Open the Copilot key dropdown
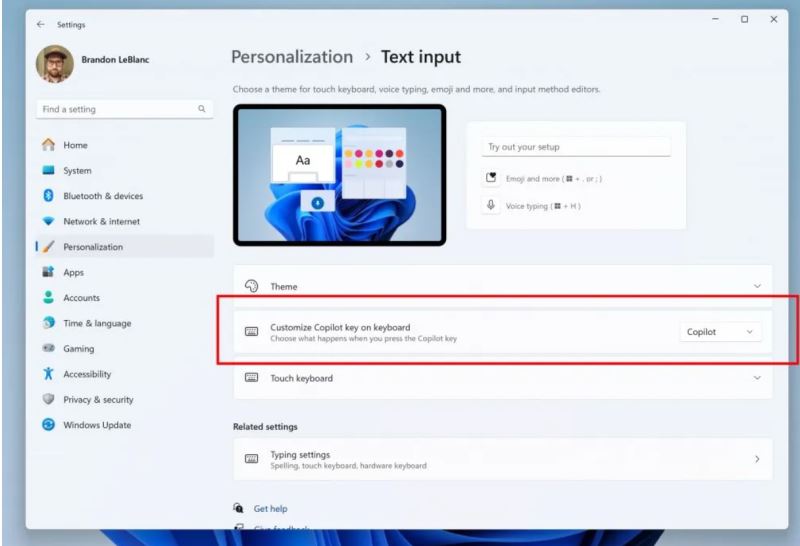This screenshot has height=546, width=800. click(x=719, y=332)
